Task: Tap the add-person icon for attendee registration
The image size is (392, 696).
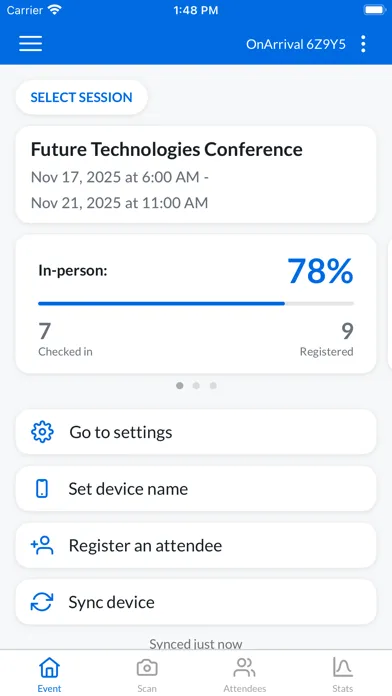Action: pyautogui.click(x=42, y=545)
